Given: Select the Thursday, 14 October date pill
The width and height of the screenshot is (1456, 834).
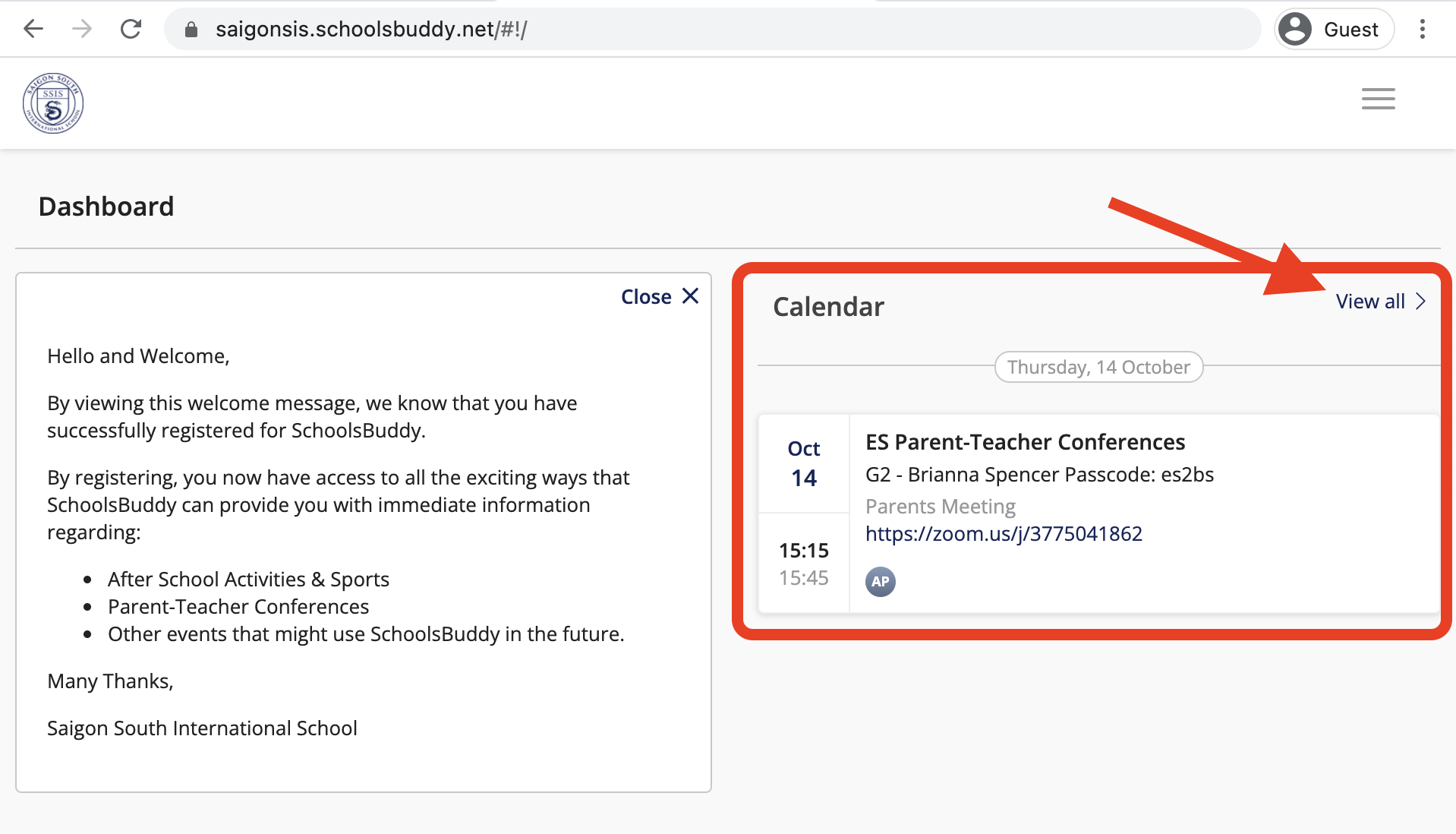Looking at the screenshot, I should click(1098, 368).
